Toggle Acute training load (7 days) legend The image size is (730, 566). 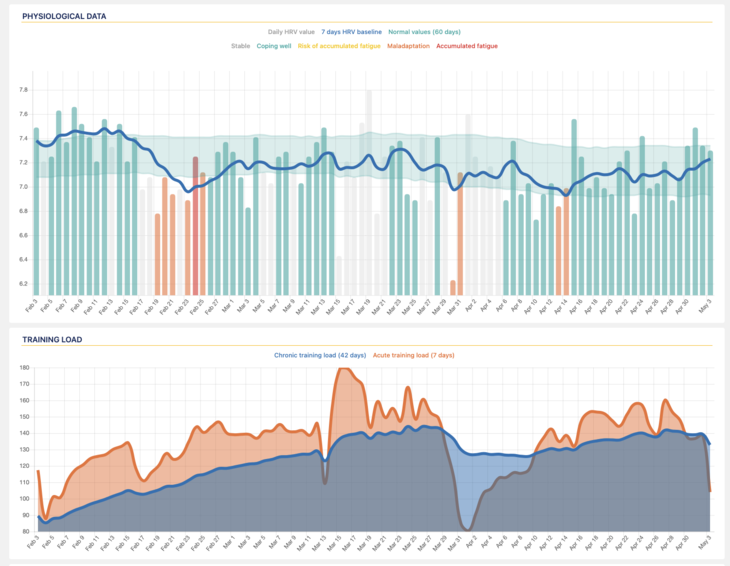point(413,355)
